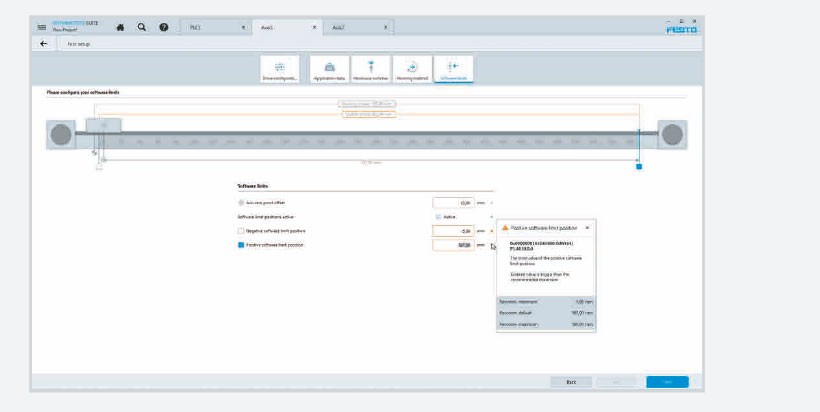Click info dot next to Active checkbox row
Screen dimensions: 820x412
point(492,216)
